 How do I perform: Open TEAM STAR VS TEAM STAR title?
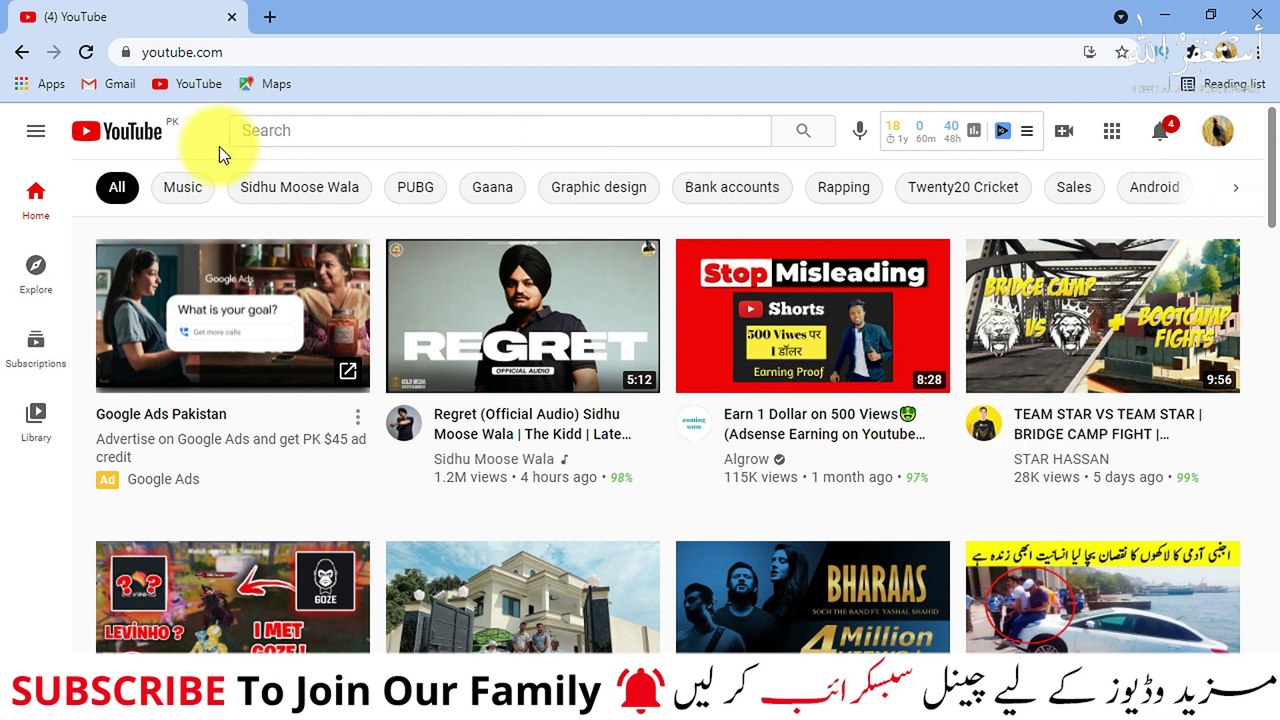[1108, 424]
